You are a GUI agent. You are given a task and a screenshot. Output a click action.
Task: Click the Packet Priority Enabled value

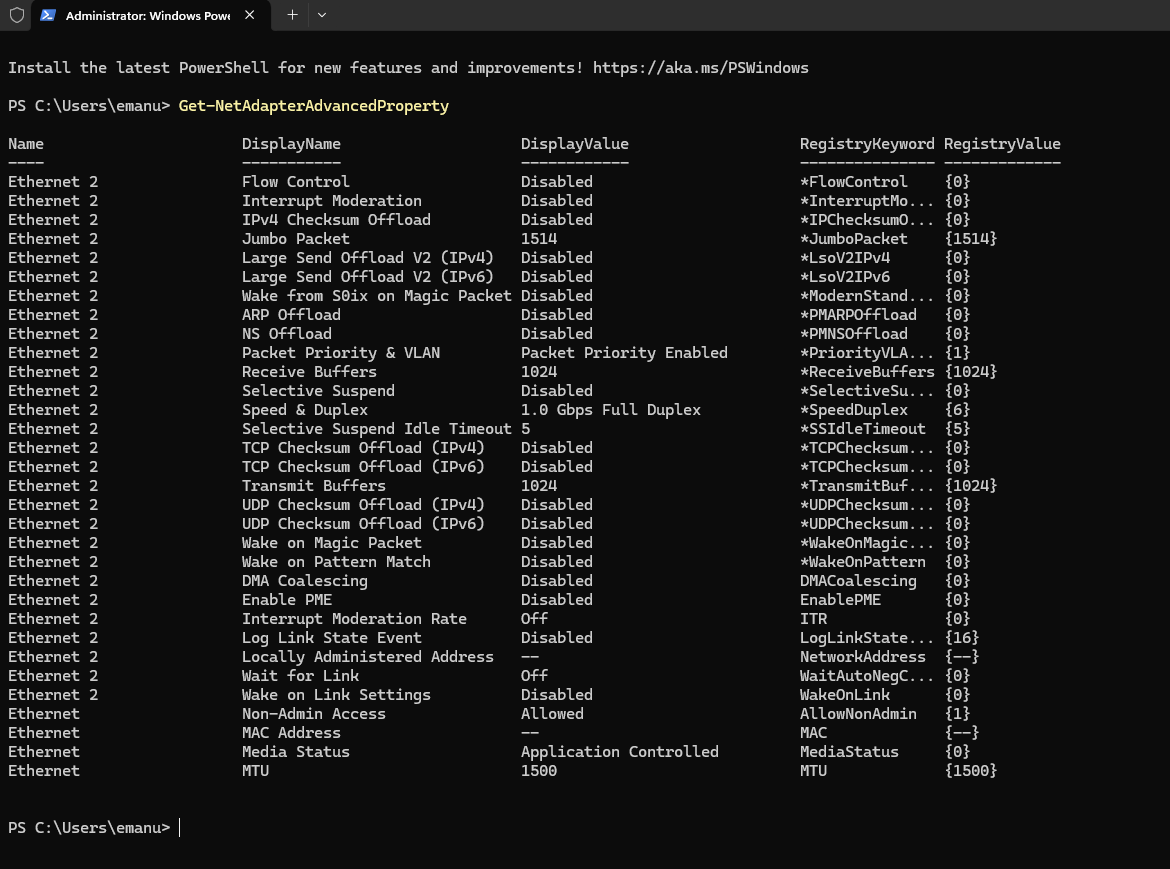(624, 353)
